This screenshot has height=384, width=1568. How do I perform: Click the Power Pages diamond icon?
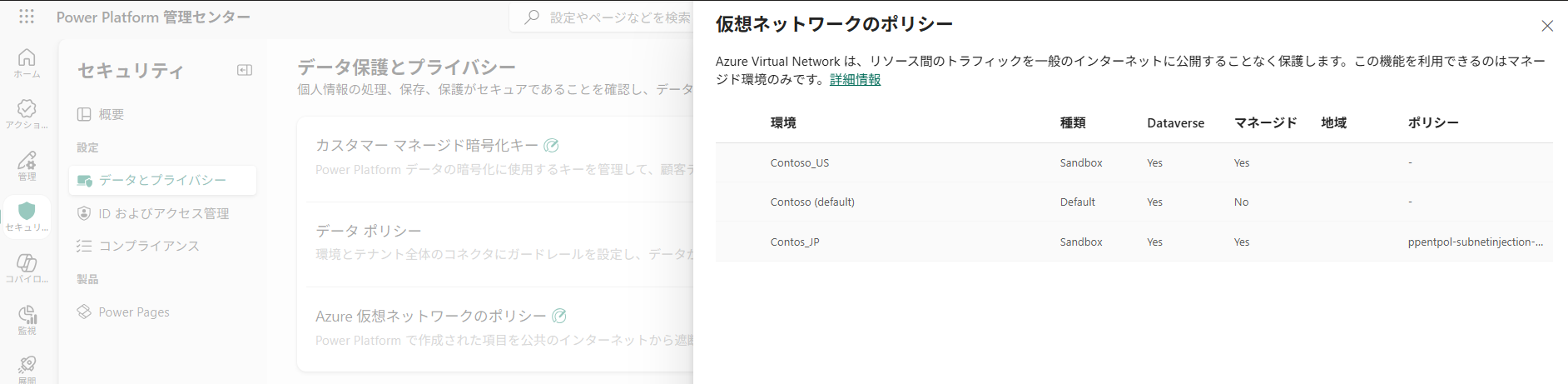point(84,312)
